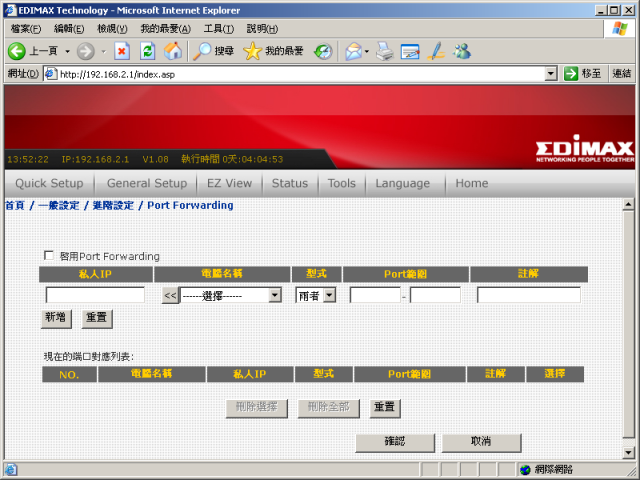Open the Back button history dropdown arrow
Viewport: 640px width, 480px height.
pos(67,51)
